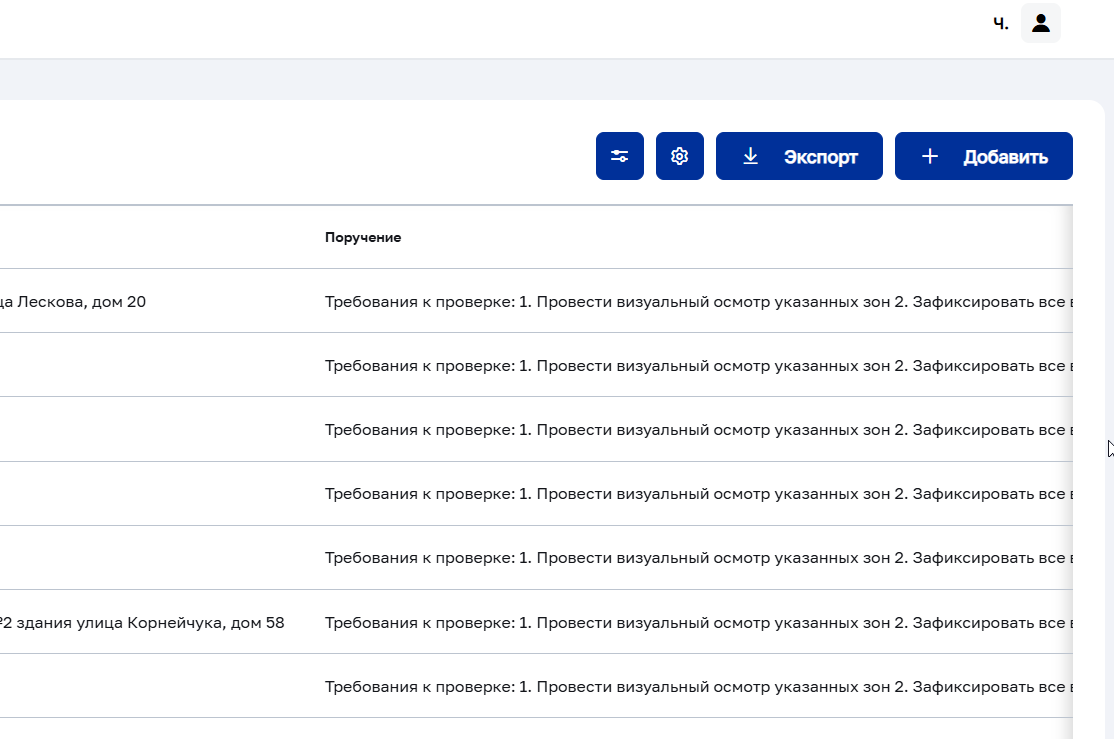Open table settings with the gear icon
Viewport: 1114px width, 739px height.
click(680, 156)
